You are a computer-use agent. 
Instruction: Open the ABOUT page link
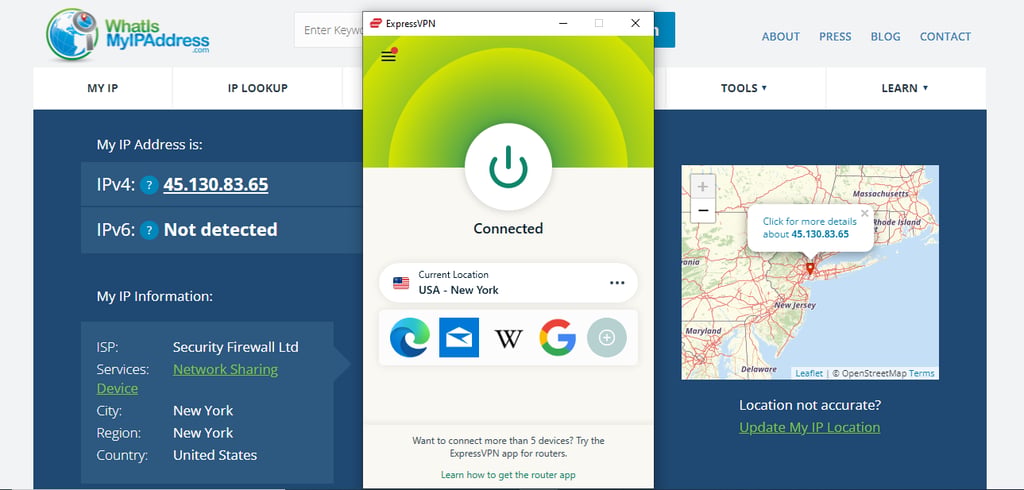coord(780,37)
